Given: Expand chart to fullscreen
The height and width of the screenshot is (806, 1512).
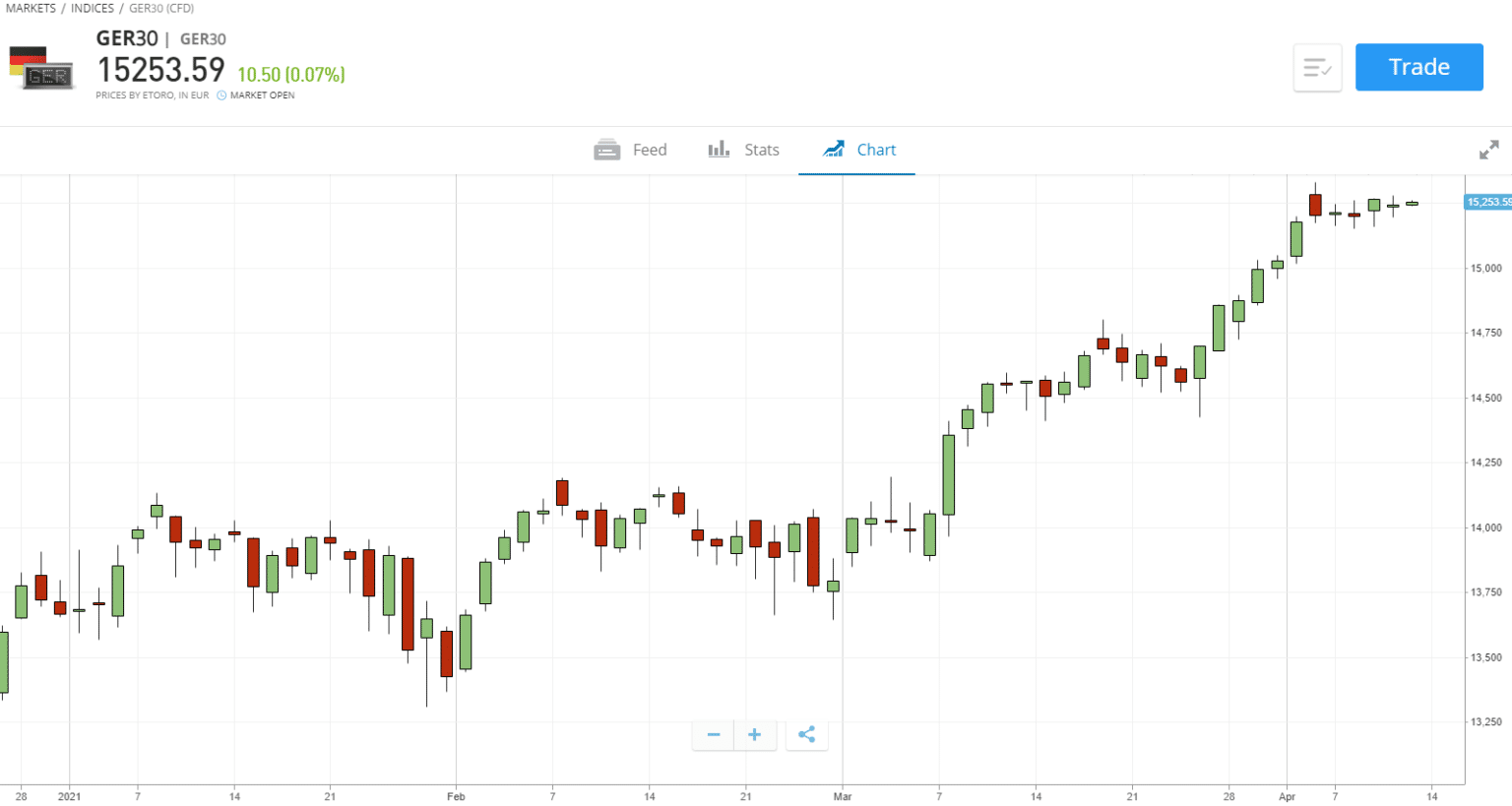Looking at the screenshot, I should coord(1489,150).
